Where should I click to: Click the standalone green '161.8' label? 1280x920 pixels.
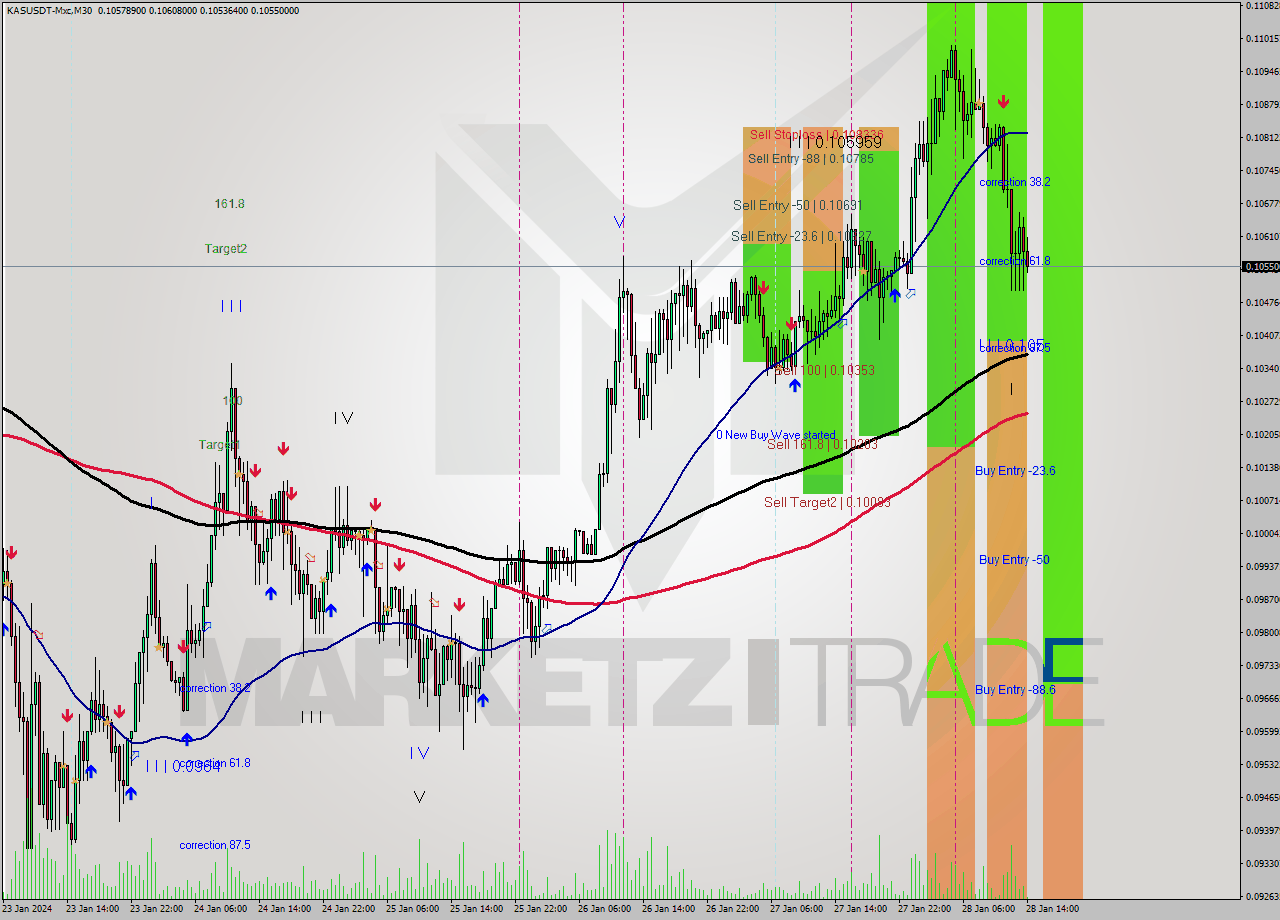pyautogui.click(x=229, y=204)
